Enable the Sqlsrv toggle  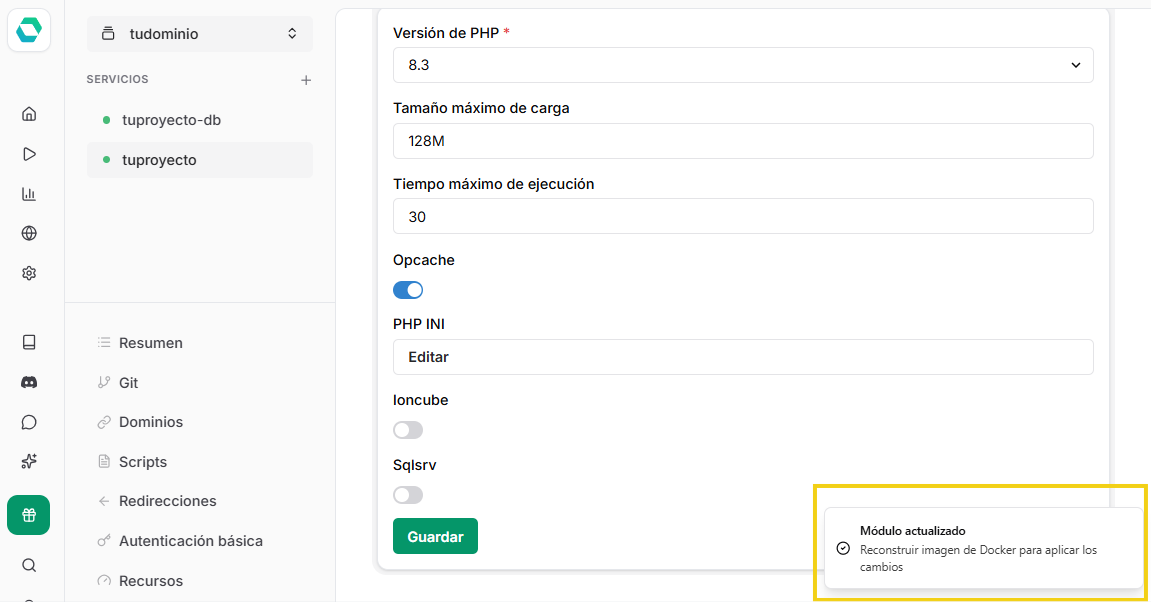pos(408,494)
